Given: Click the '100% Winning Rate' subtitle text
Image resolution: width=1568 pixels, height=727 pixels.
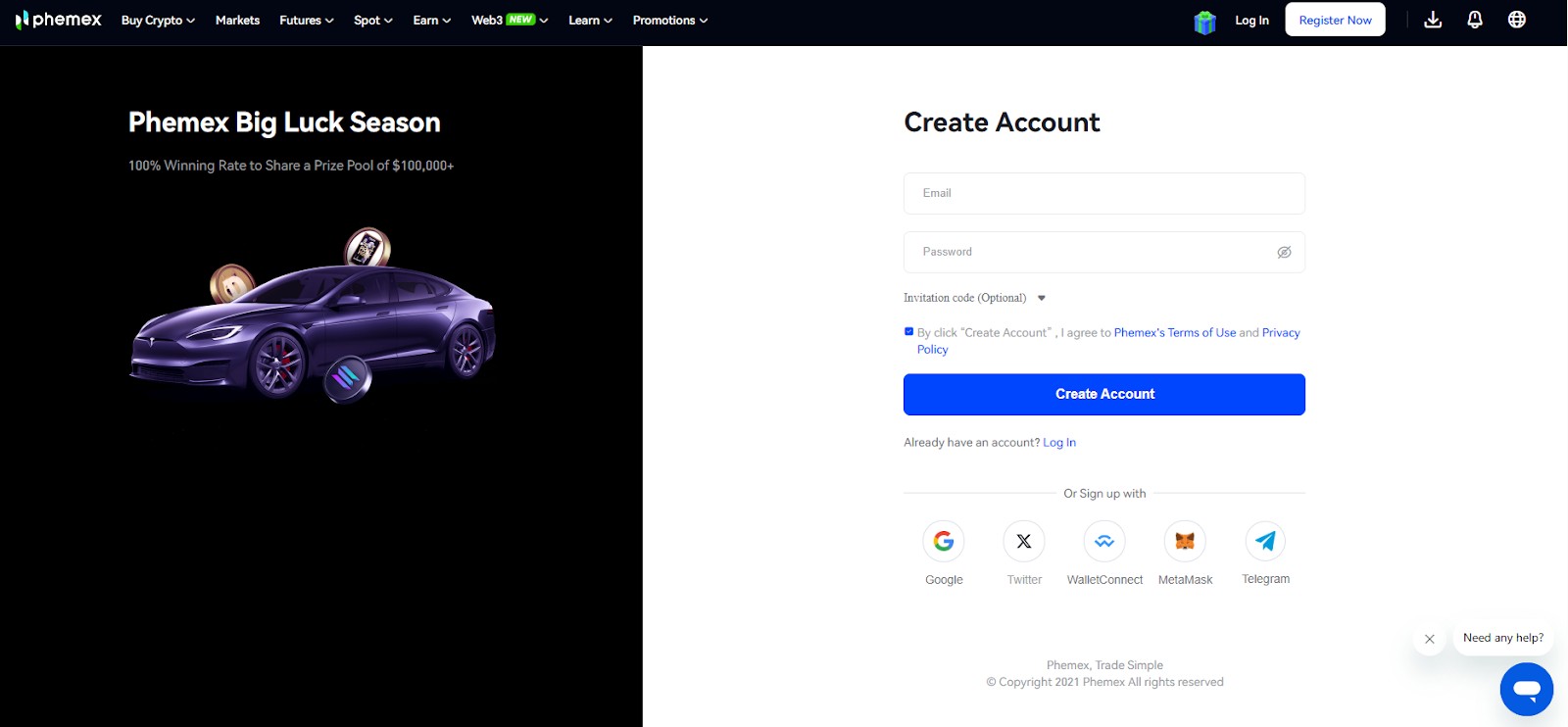Looking at the screenshot, I should point(291,166).
